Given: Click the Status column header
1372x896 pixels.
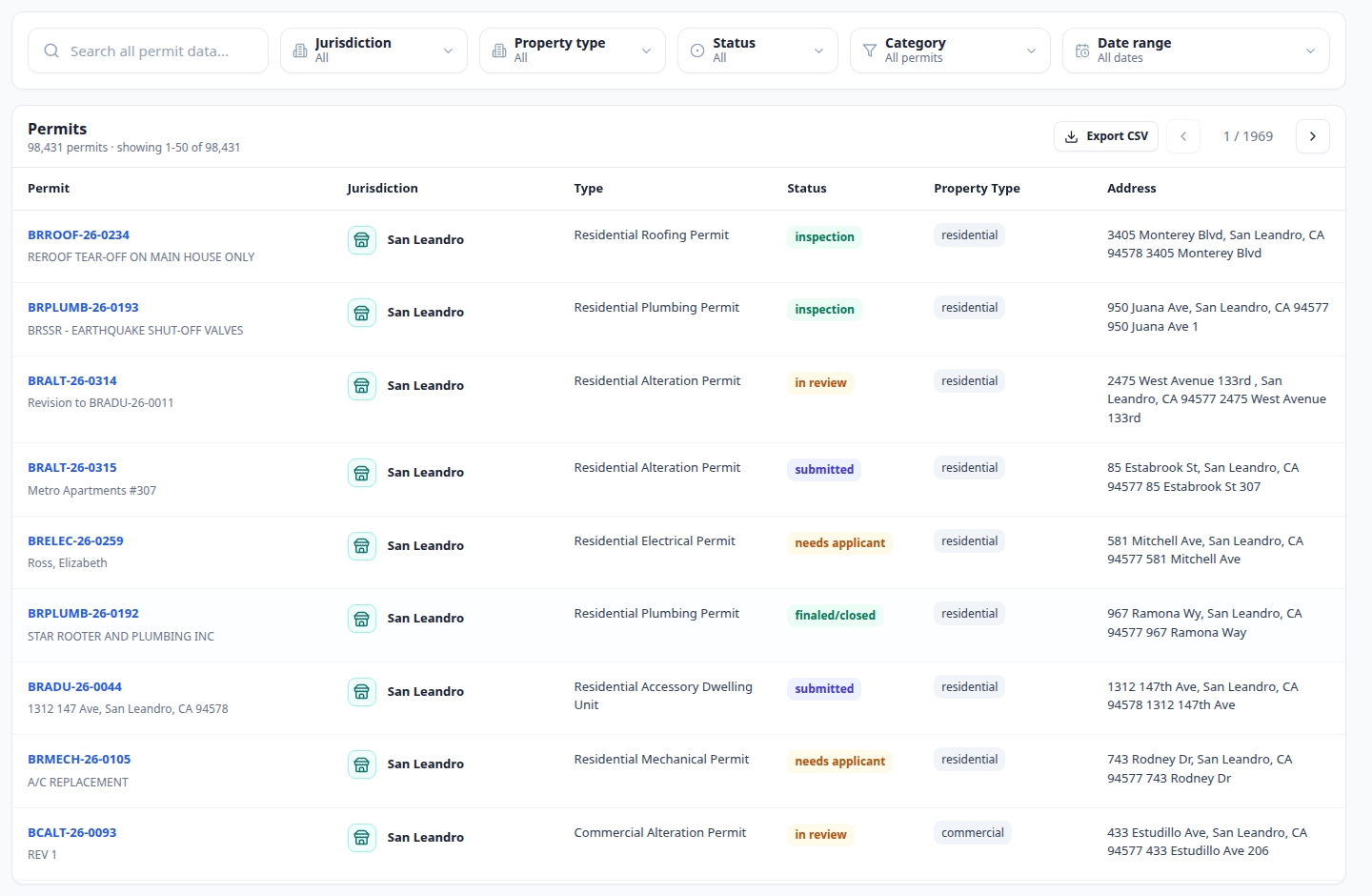Looking at the screenshot, I should [807, 189].
